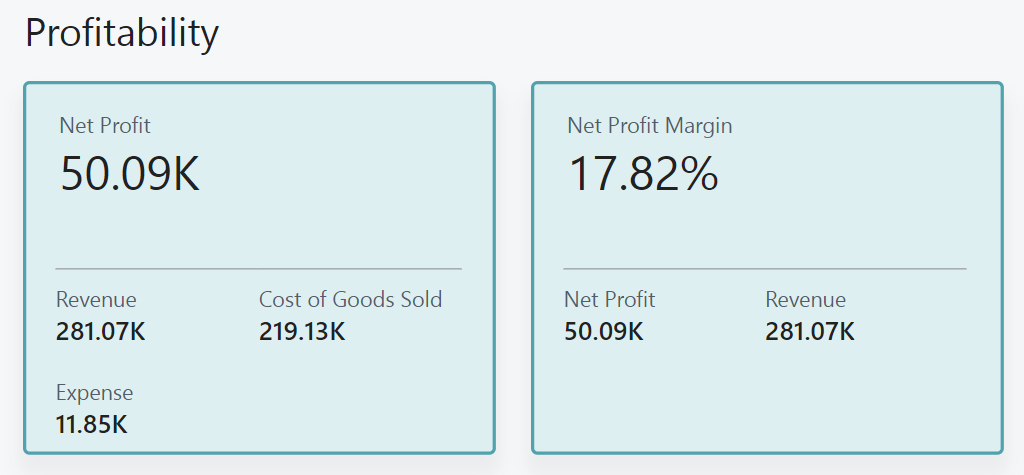The image size is (1024, 475).
Task: Click empty space right of Expense value
Action: tap(300, 420)
